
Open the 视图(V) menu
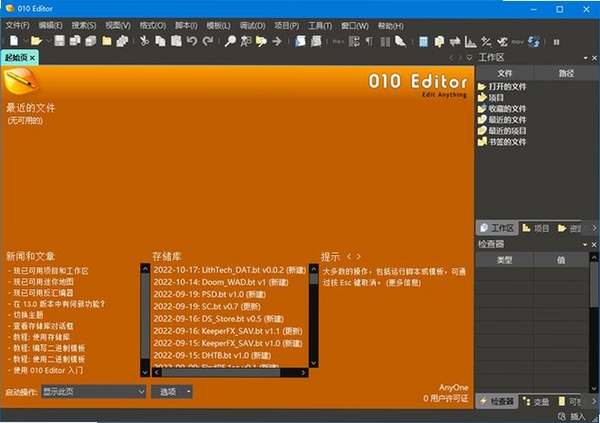pyautogui.click(x=118, y=26)
